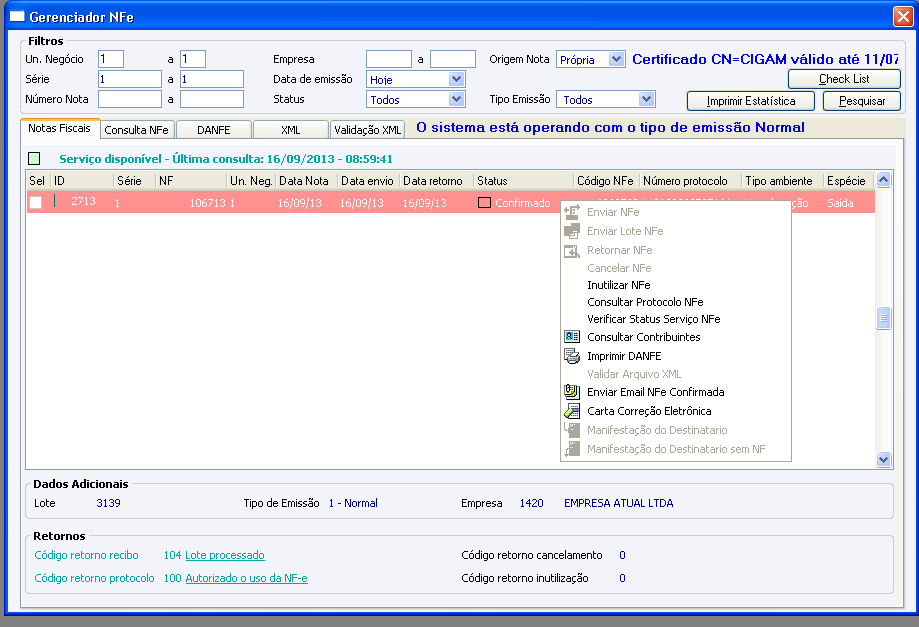
Task: Open the XML tab
Action: click(290, 130)
